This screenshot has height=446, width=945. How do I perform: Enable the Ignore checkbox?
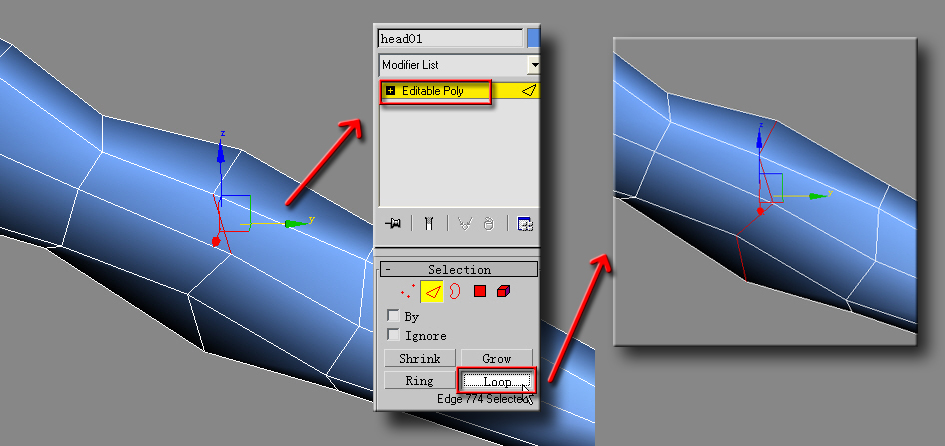pos(393,335)
